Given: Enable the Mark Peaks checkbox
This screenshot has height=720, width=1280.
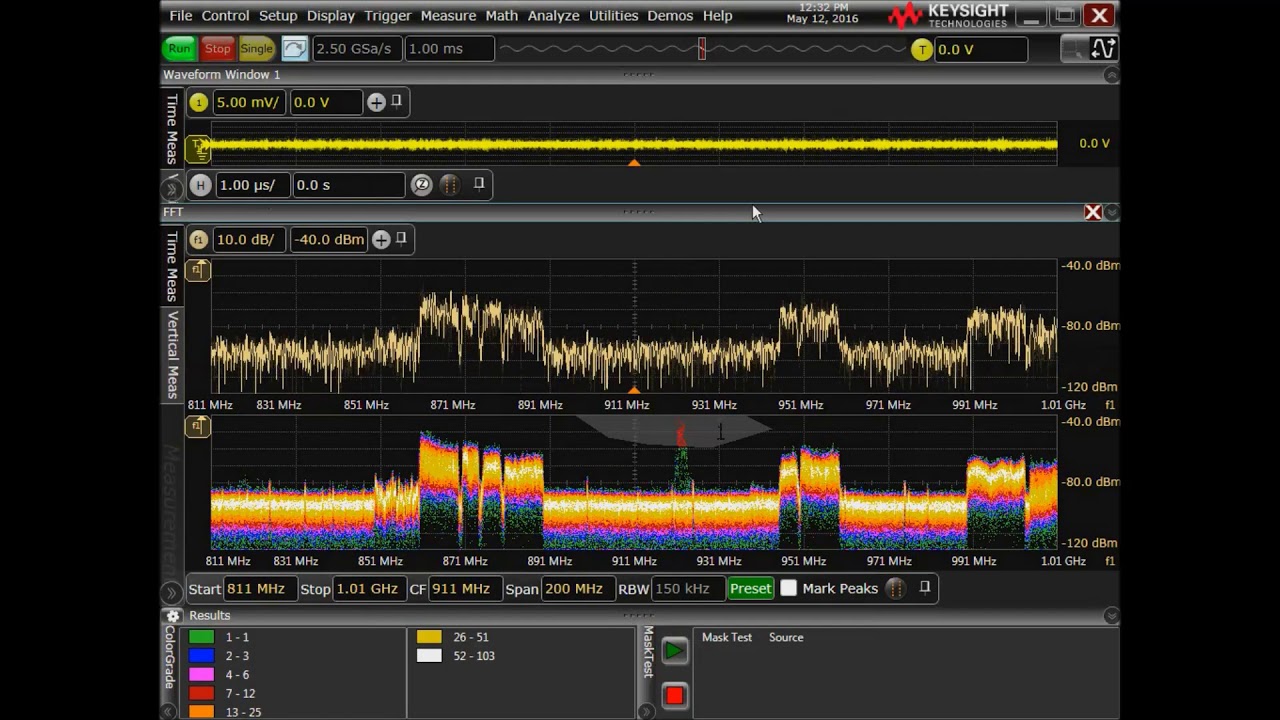Looking at the screenshot, I should point(788,588).
